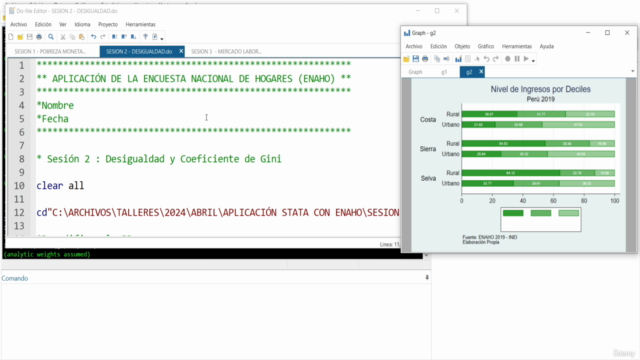Go to next bookmark icon
The width and height of the screenshot is (640, 360).
pos(133,37)
